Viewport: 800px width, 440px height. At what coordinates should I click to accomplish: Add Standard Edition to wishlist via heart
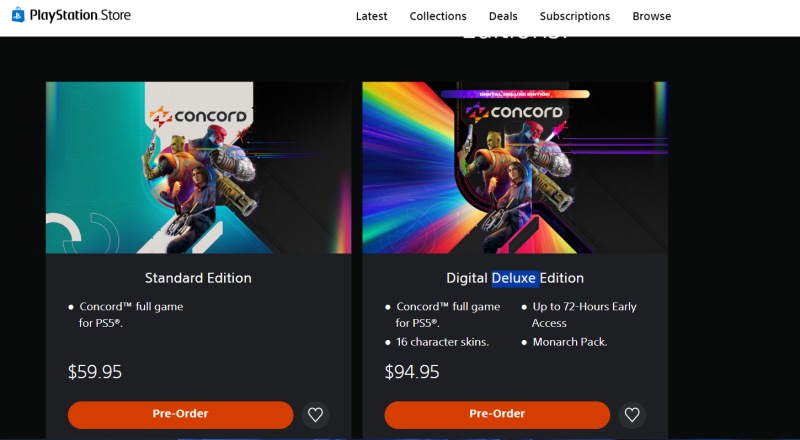click(x=315, y=414)
